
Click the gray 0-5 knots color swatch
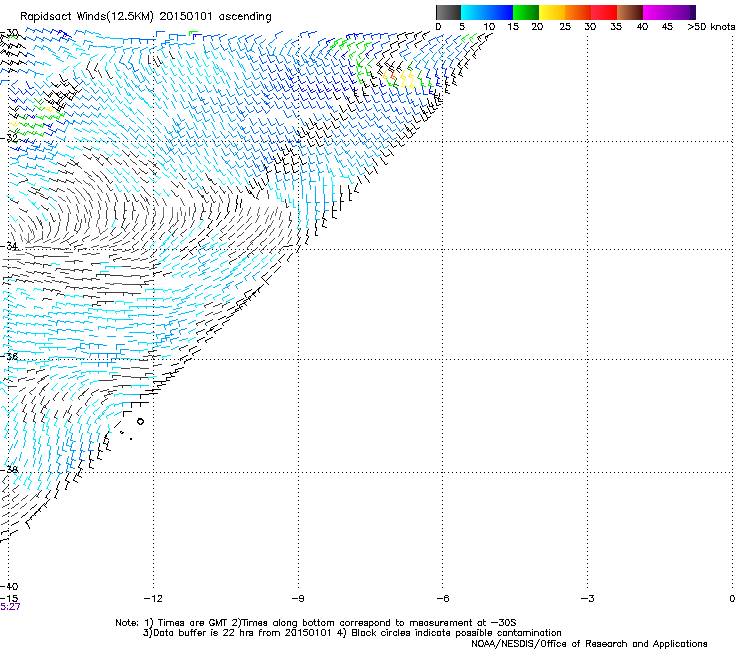point(448,12)
